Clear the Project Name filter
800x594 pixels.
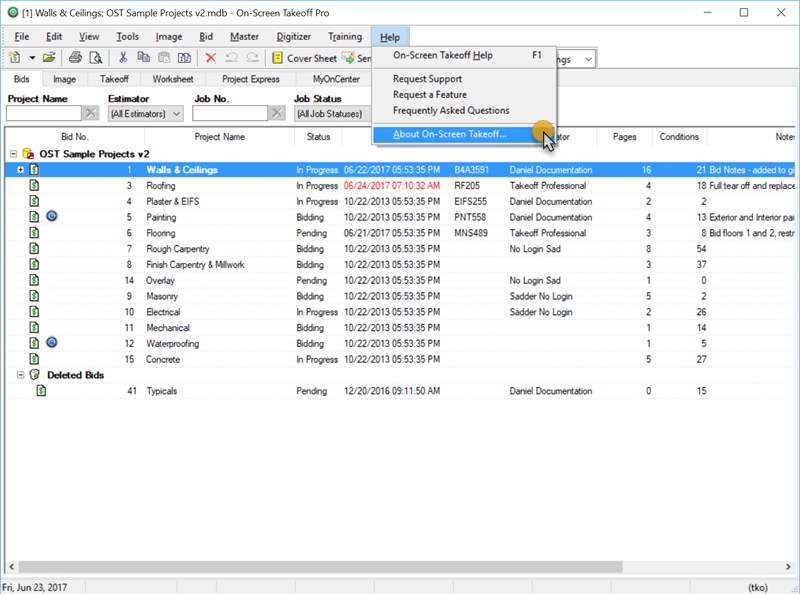pos(91,113)
